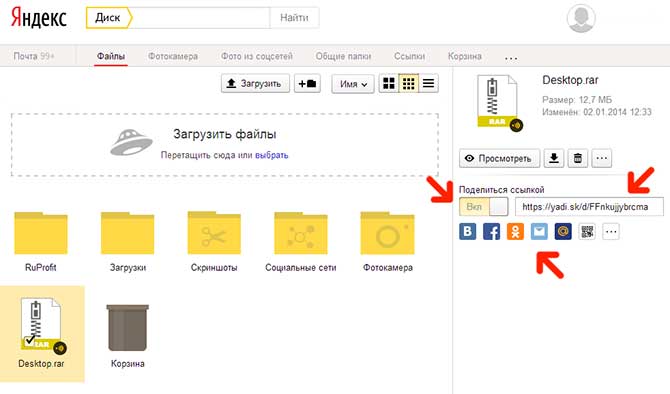The height and width of the screenshot is (394, 670).
Task: Focus the search input field
Action: point(201,18)
